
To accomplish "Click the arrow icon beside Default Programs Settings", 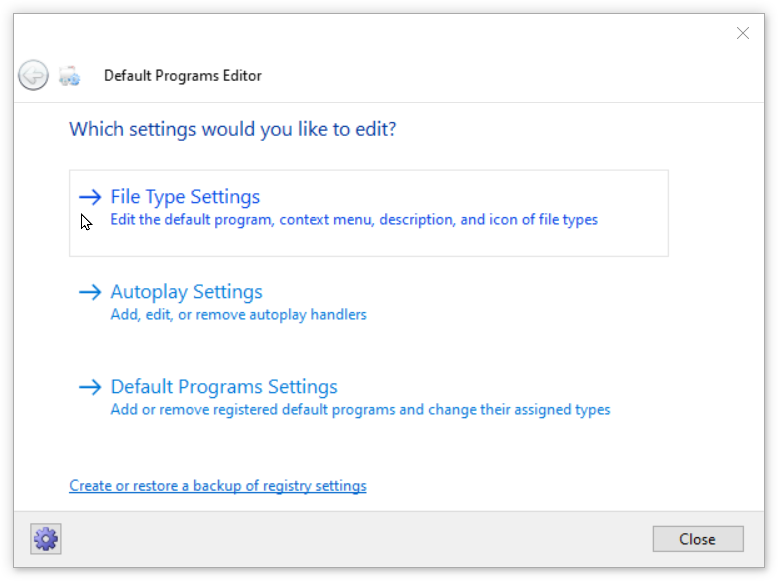I will (90, 387).
